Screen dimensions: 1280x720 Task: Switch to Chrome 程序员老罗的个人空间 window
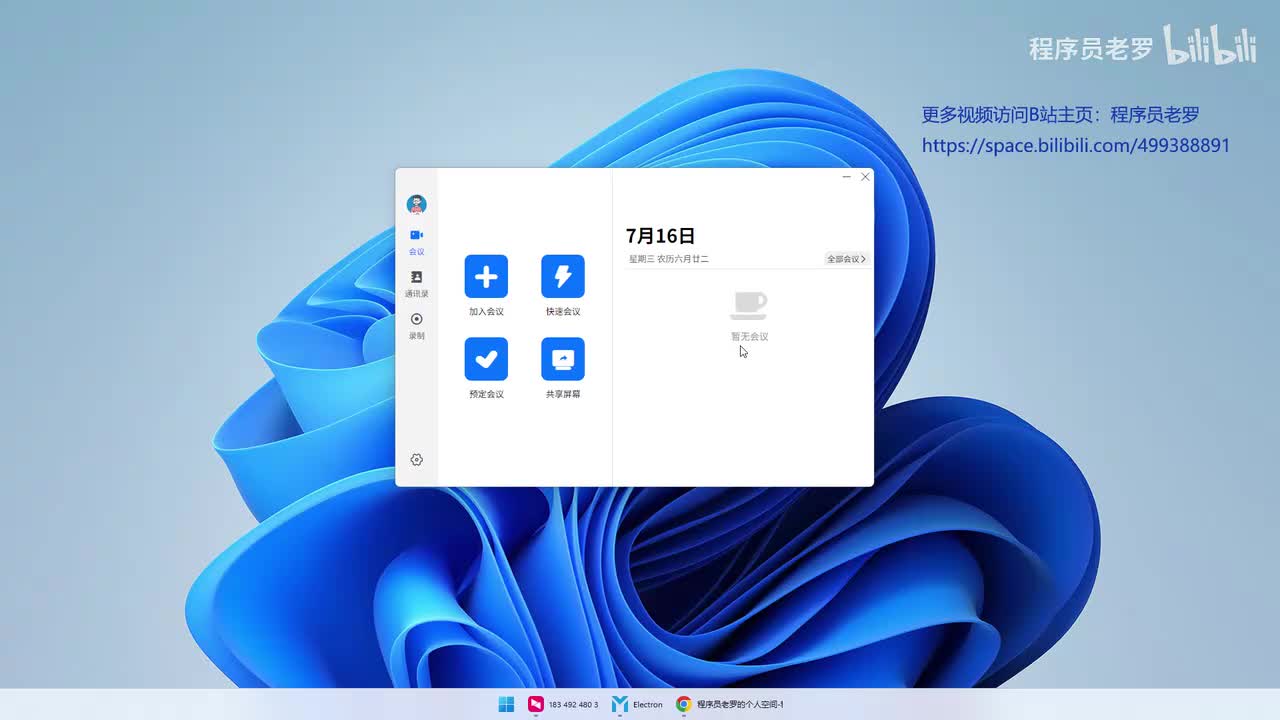pos(729,704)
